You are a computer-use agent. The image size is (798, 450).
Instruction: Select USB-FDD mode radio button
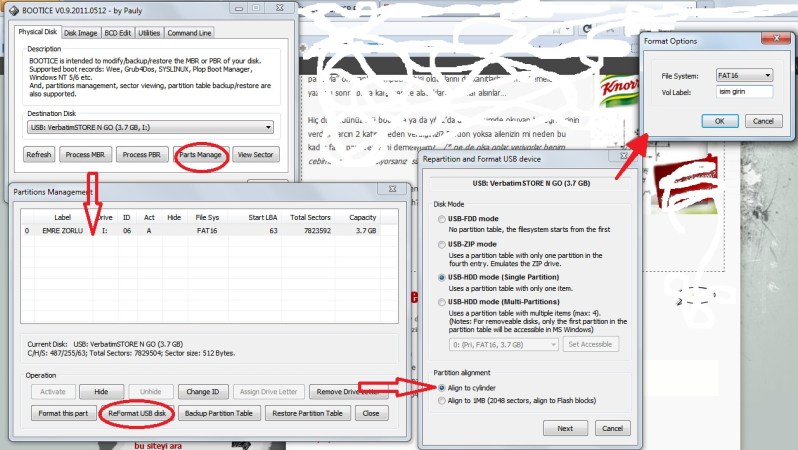pos(442,219)
